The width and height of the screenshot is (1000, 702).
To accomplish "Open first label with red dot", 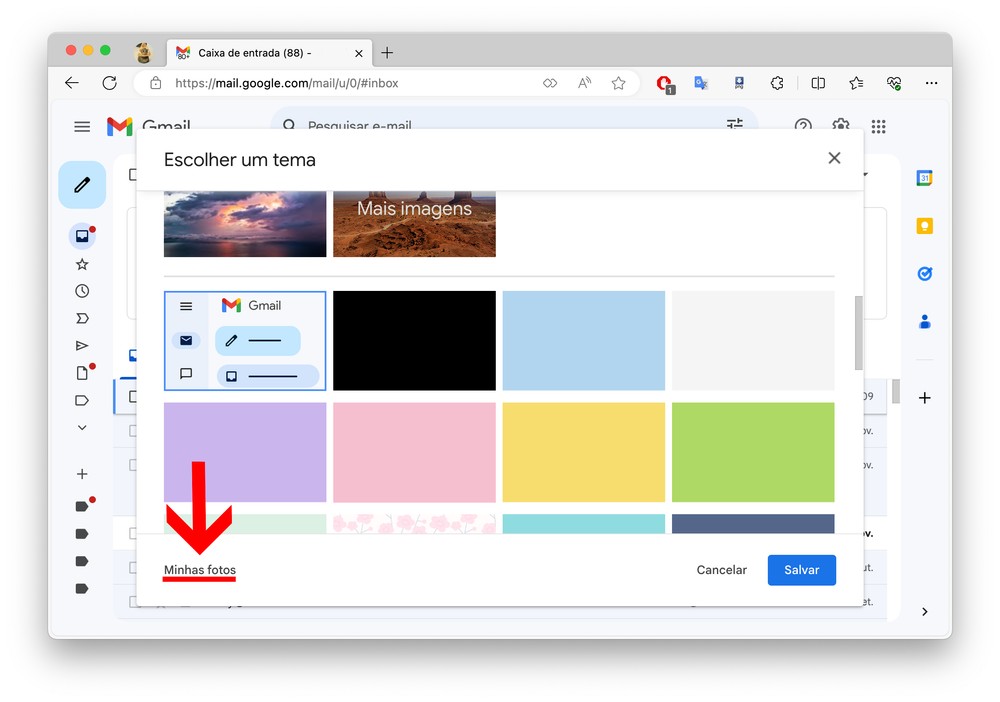I will 82,506.
